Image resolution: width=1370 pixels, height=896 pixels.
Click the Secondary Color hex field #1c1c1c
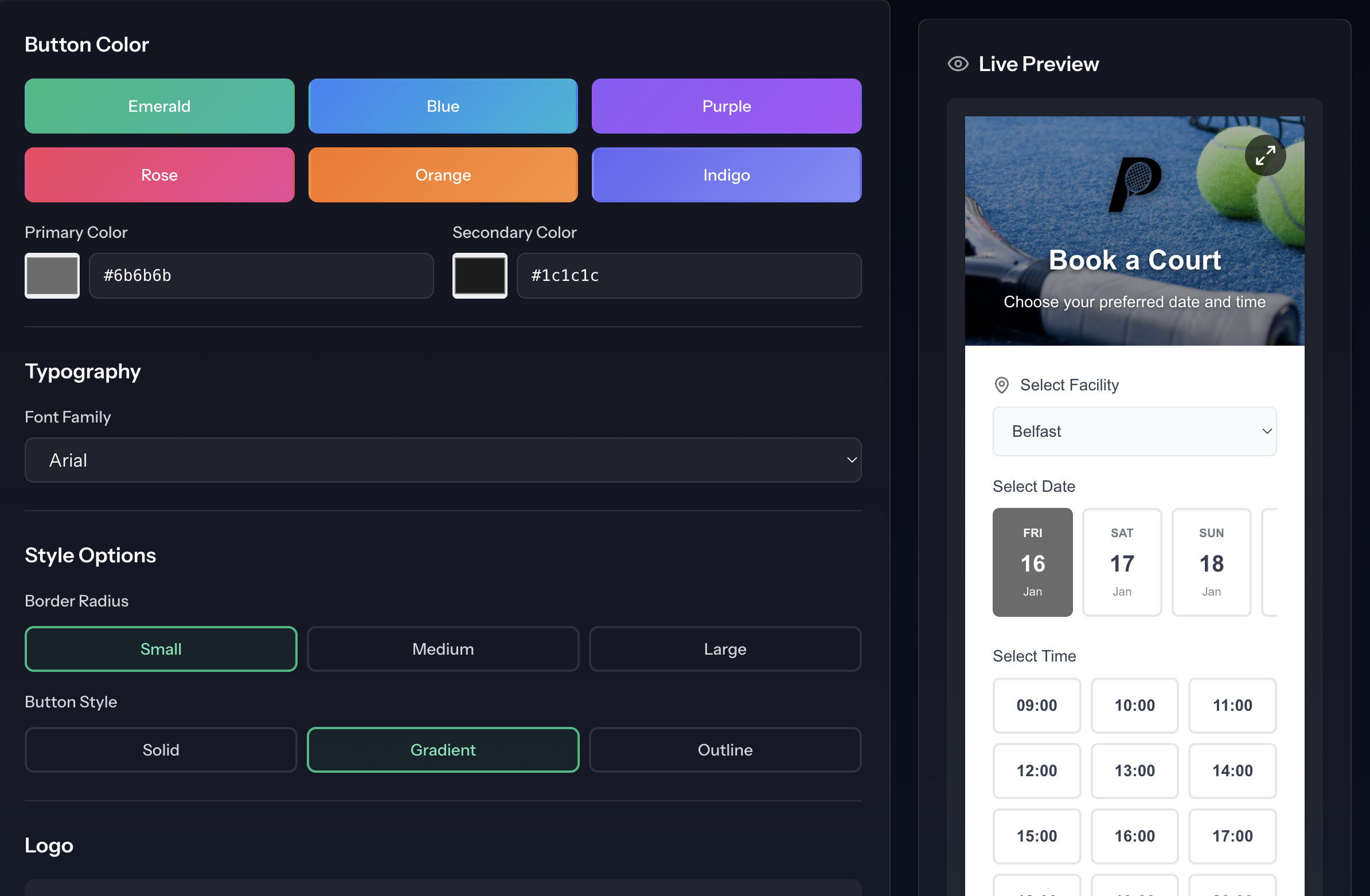(x=689, y=276)
